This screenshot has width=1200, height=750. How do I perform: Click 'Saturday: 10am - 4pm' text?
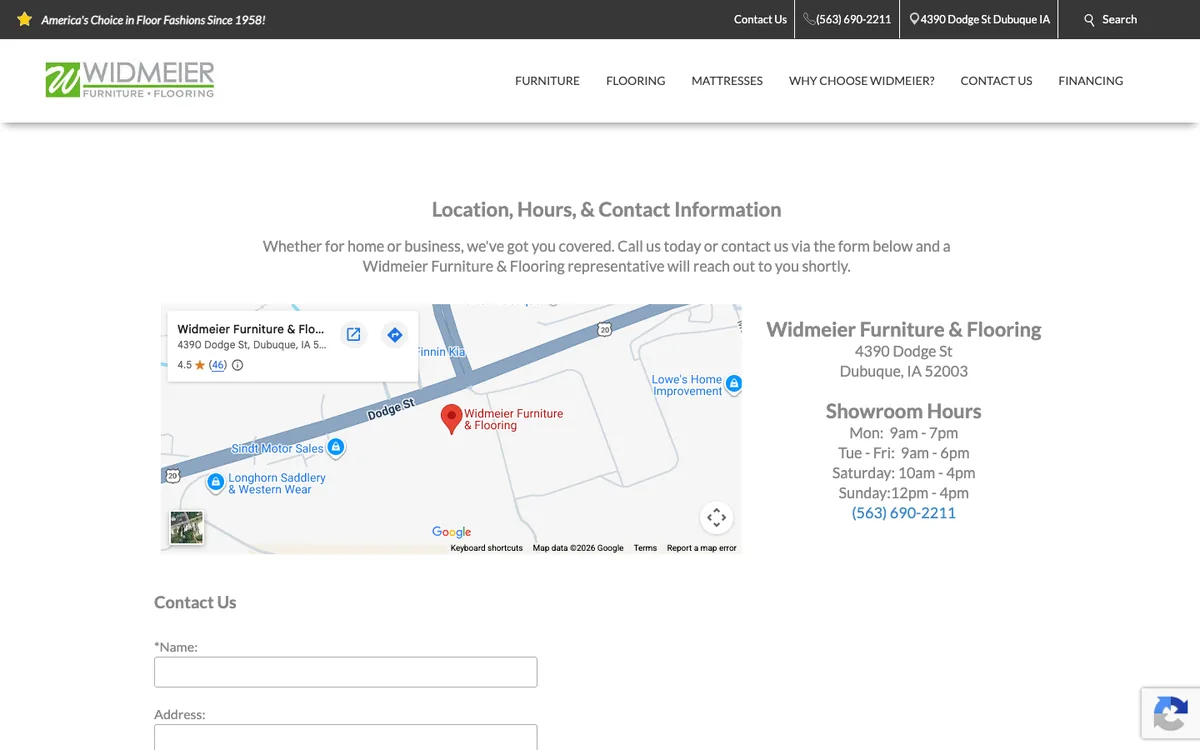click(904, 473)
